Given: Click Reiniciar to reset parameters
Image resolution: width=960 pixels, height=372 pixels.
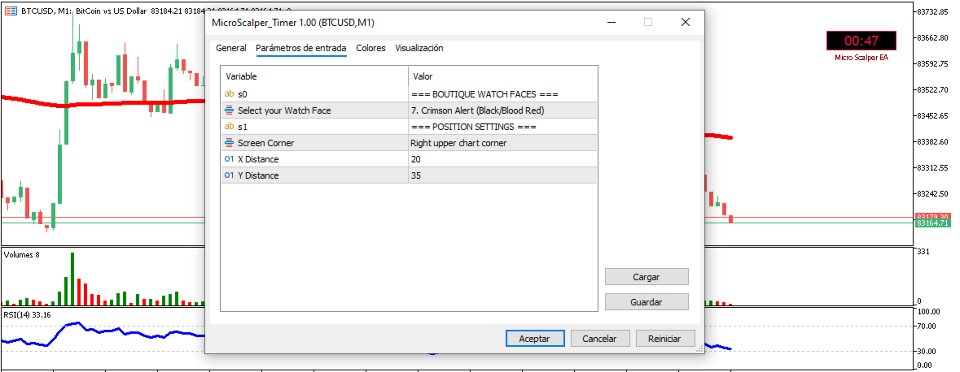Looking at the screenshot, I should [x=666, y=338].
